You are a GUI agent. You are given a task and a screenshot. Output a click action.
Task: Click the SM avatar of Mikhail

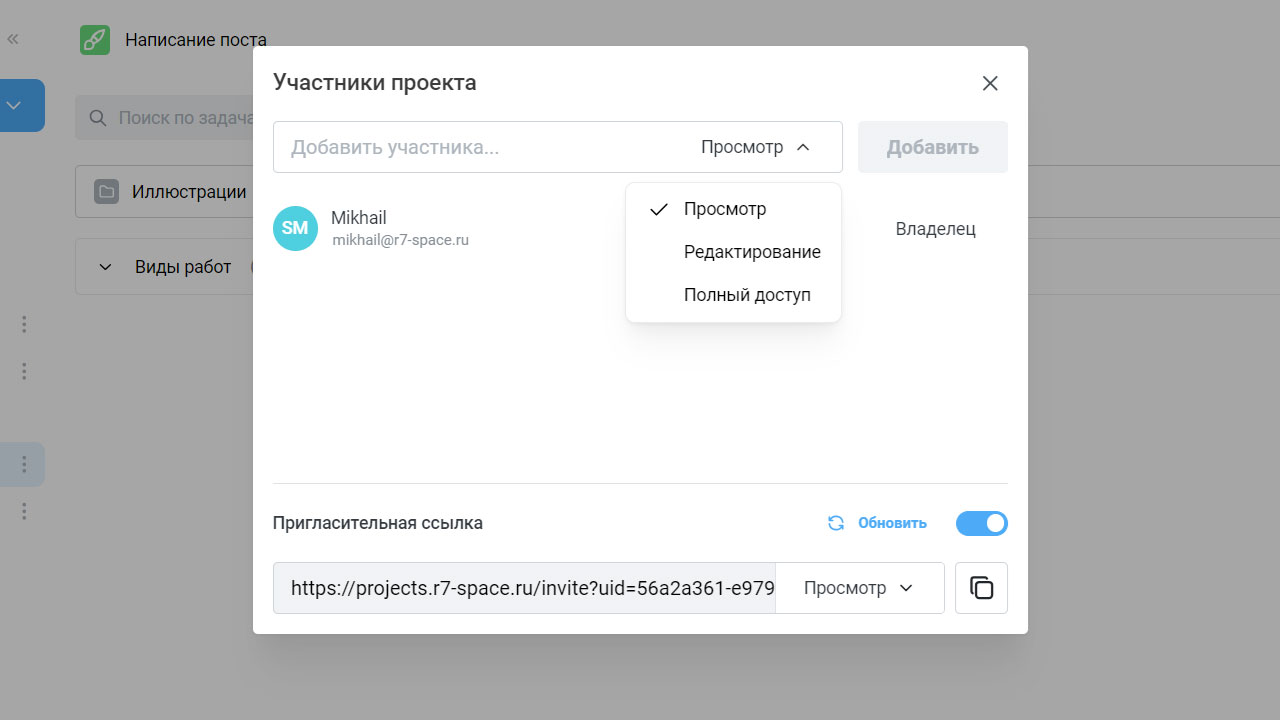pyautogui.click(x=295, y=228)
